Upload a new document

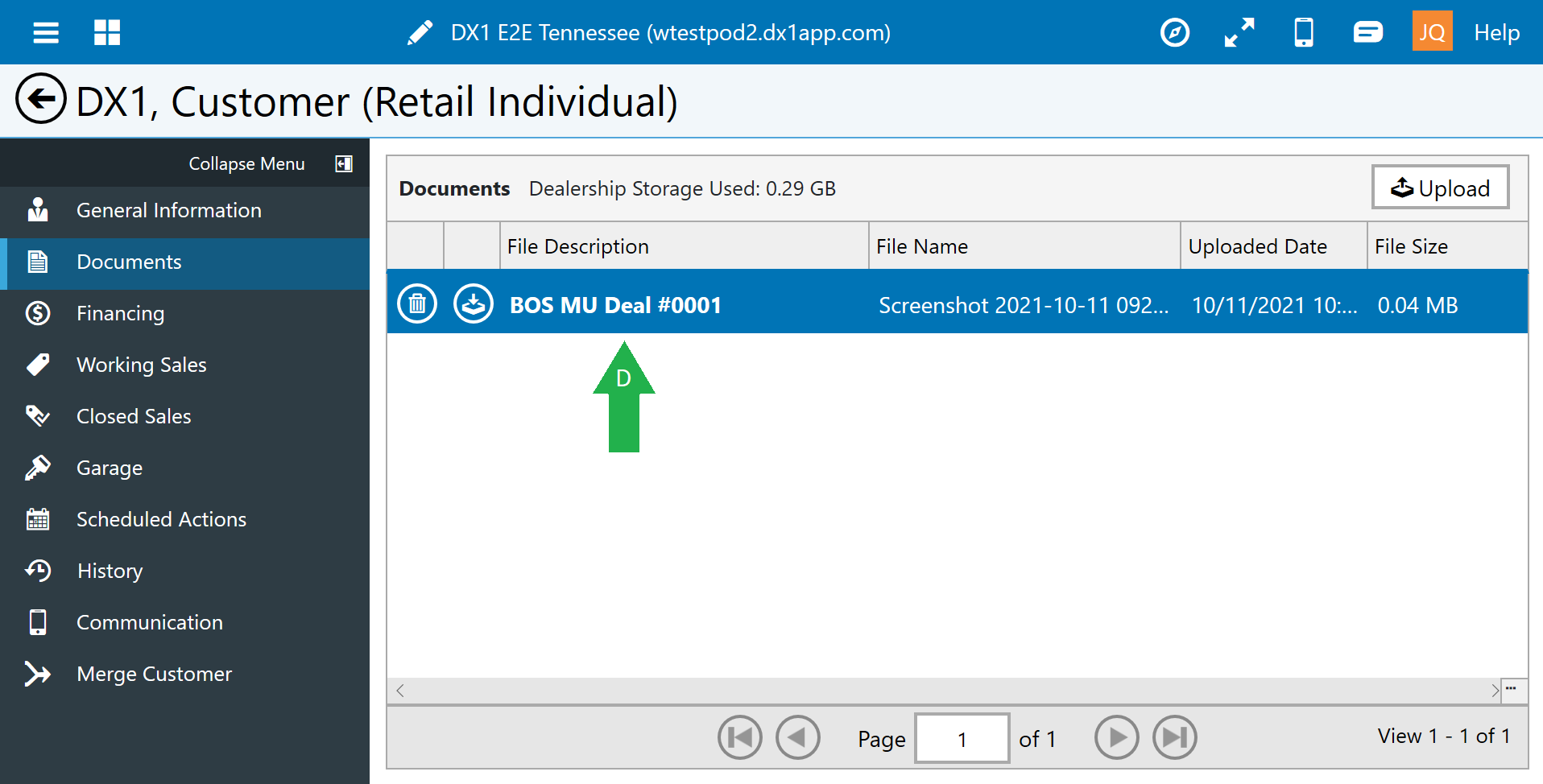(1440, 188)
